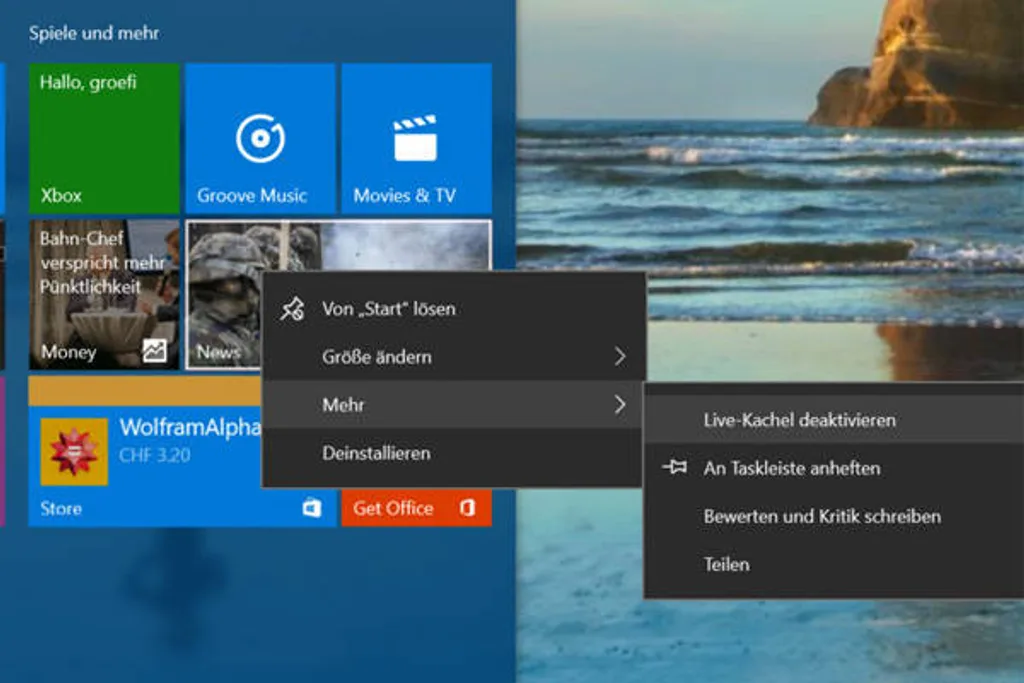Image resolution: width=1024 pixels, height=683 pixels.
Task: Select 'An Taskleiste anheften'
Action: click(834, 468)
